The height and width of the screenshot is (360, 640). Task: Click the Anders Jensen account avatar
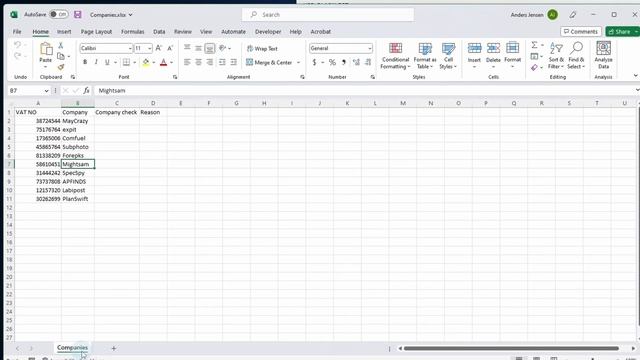pos(553,15)
